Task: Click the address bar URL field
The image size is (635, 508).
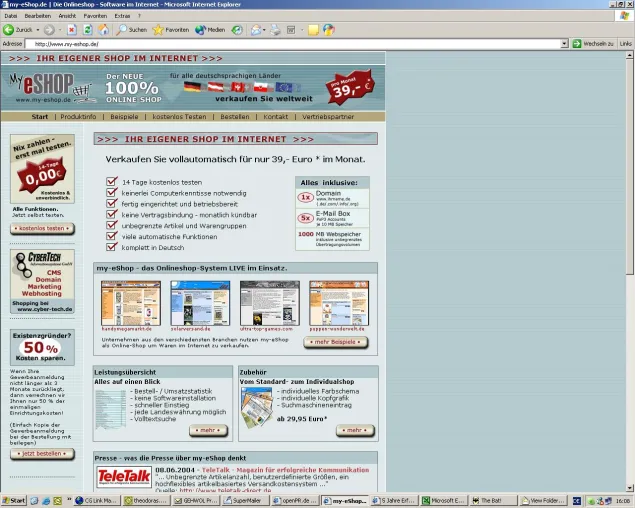Action: tap(294, 44)
